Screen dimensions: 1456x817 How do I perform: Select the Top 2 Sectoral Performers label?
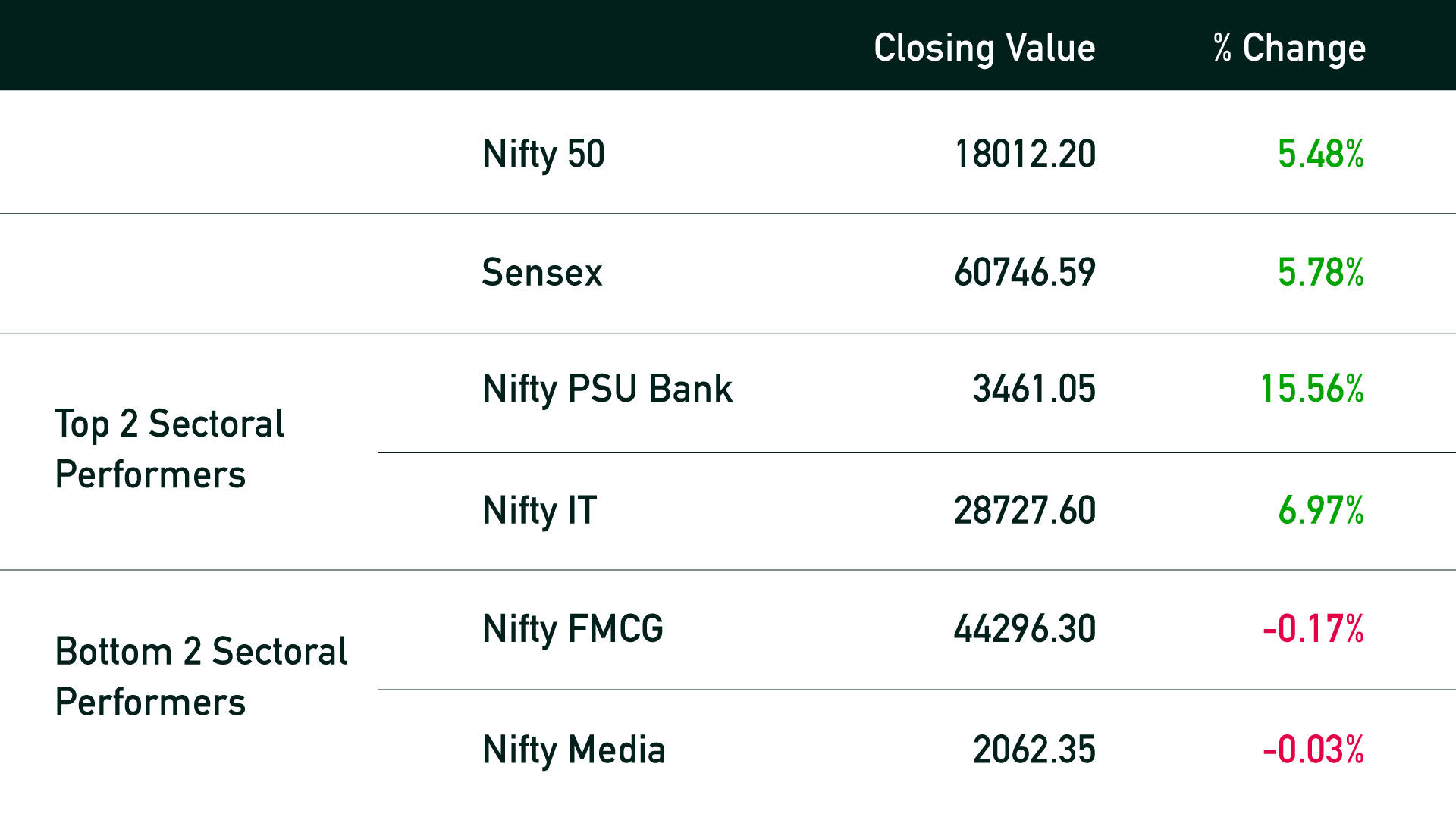(x=169, y=449)
